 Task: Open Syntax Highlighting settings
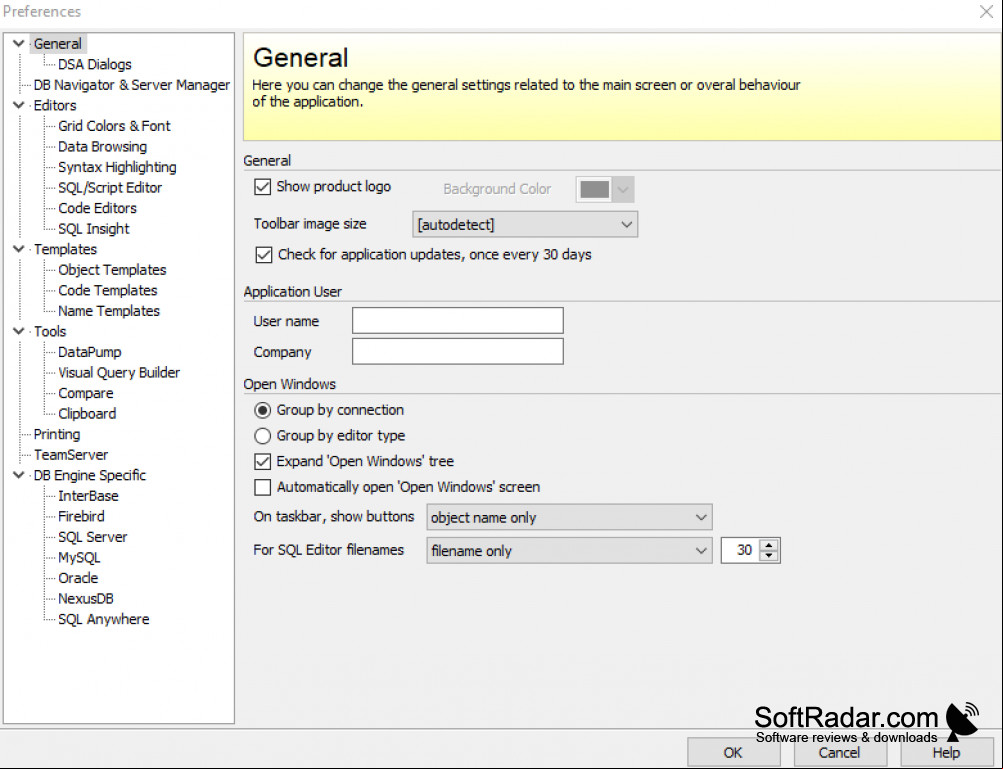coord(117,167)
